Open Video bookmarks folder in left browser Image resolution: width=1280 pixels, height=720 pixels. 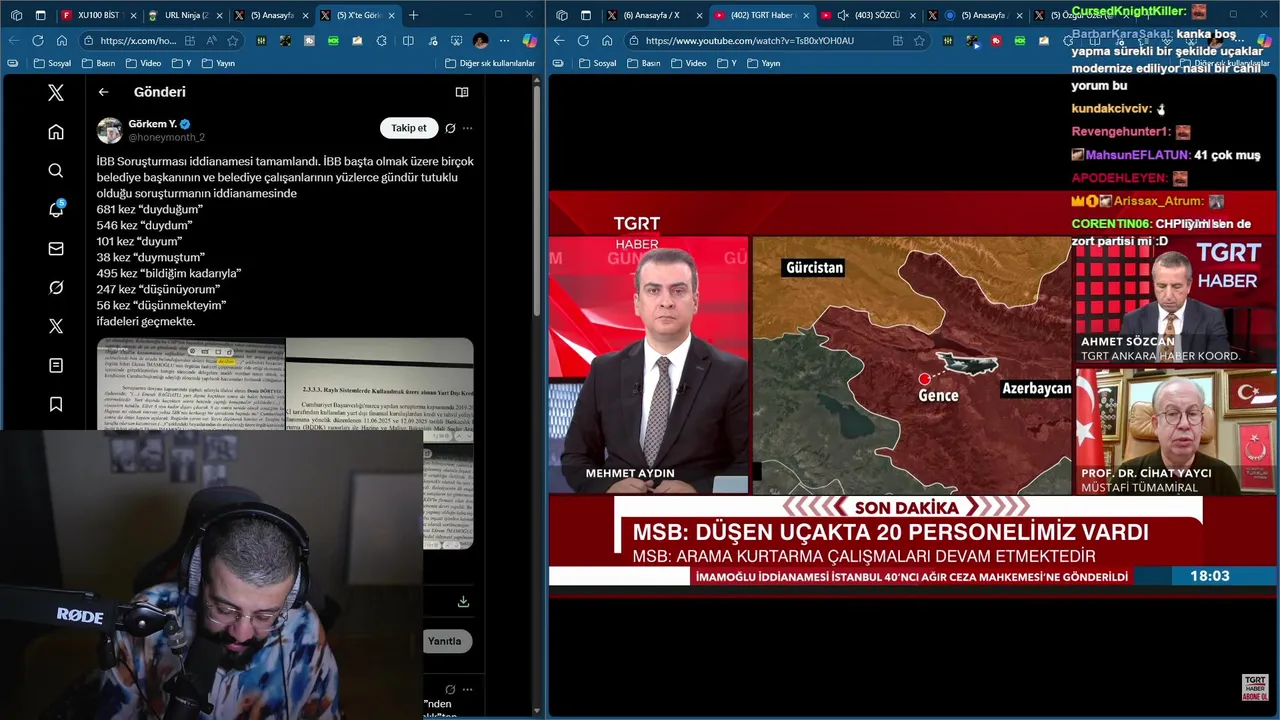(143, 63)
